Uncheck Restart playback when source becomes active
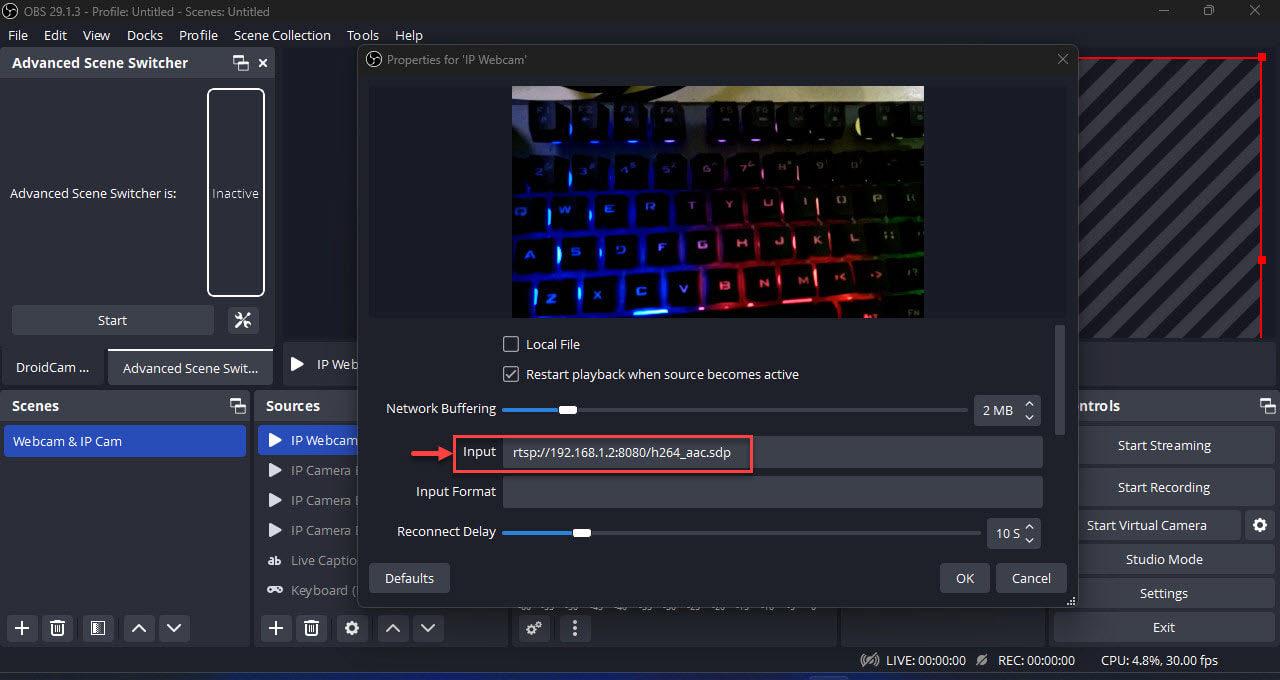This screenshot has width=1280, height=680. (511, 374)
